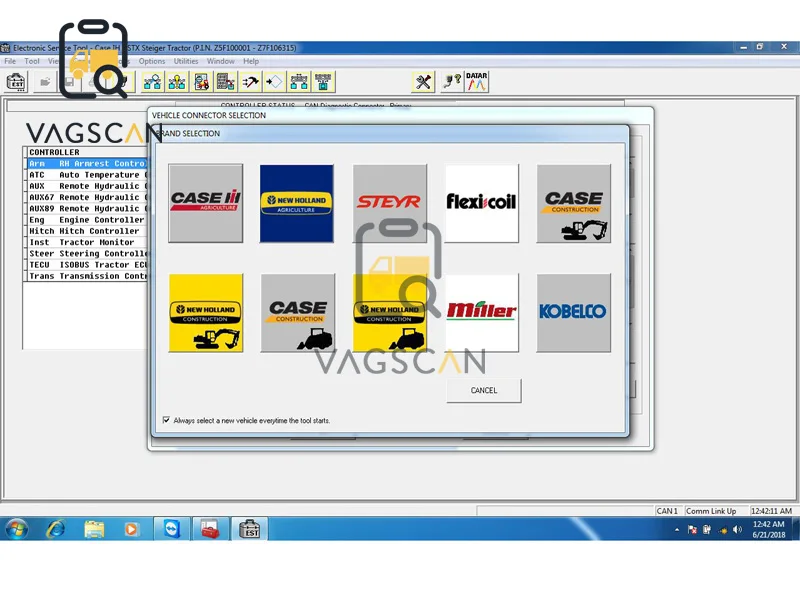Click the connector help question mark icon
This screenshot has height=600, width=800.
click(x=452, y=82)
